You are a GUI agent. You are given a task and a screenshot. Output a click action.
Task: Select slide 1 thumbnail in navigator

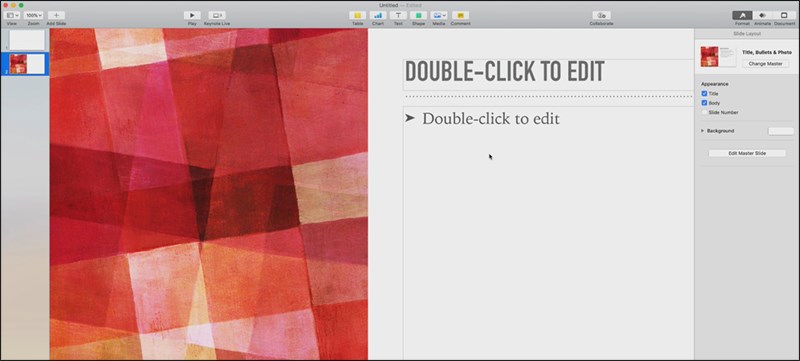(27, 40)
